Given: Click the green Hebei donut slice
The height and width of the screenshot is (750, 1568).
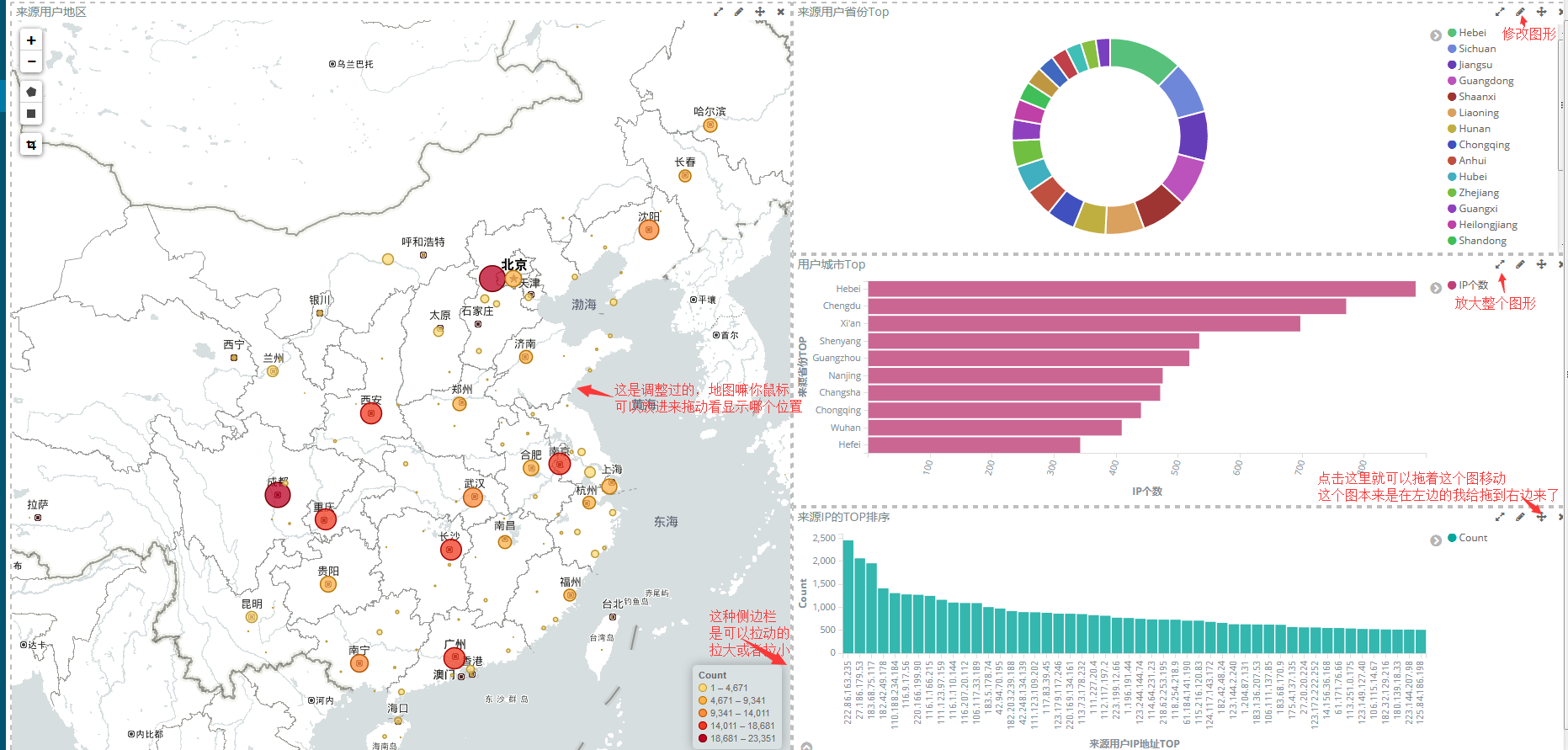Looking at the screenshot, I should pyautogui.click(x=1143, y=59).
